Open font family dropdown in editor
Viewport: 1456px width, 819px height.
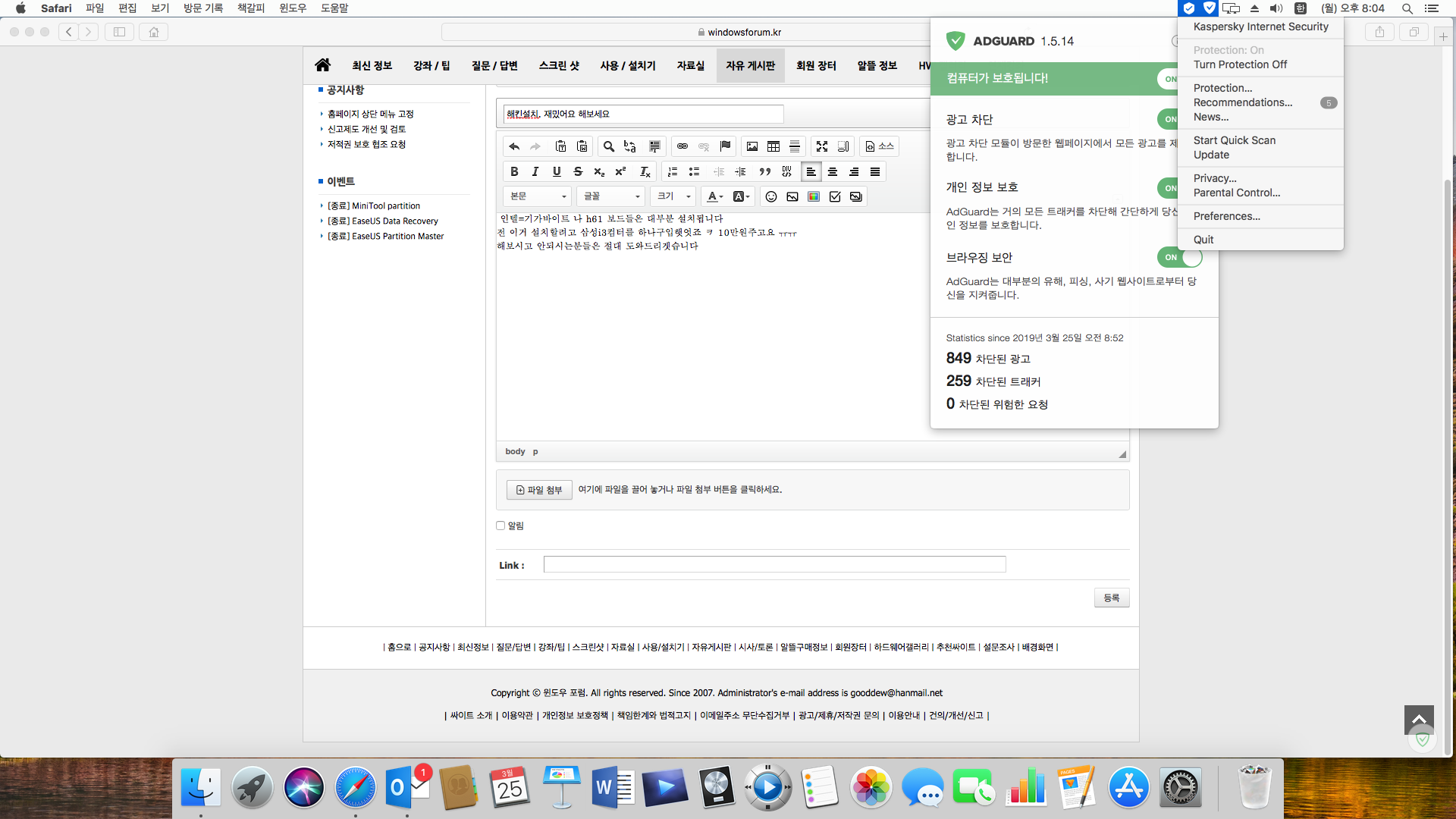click(x=610, y=196)
